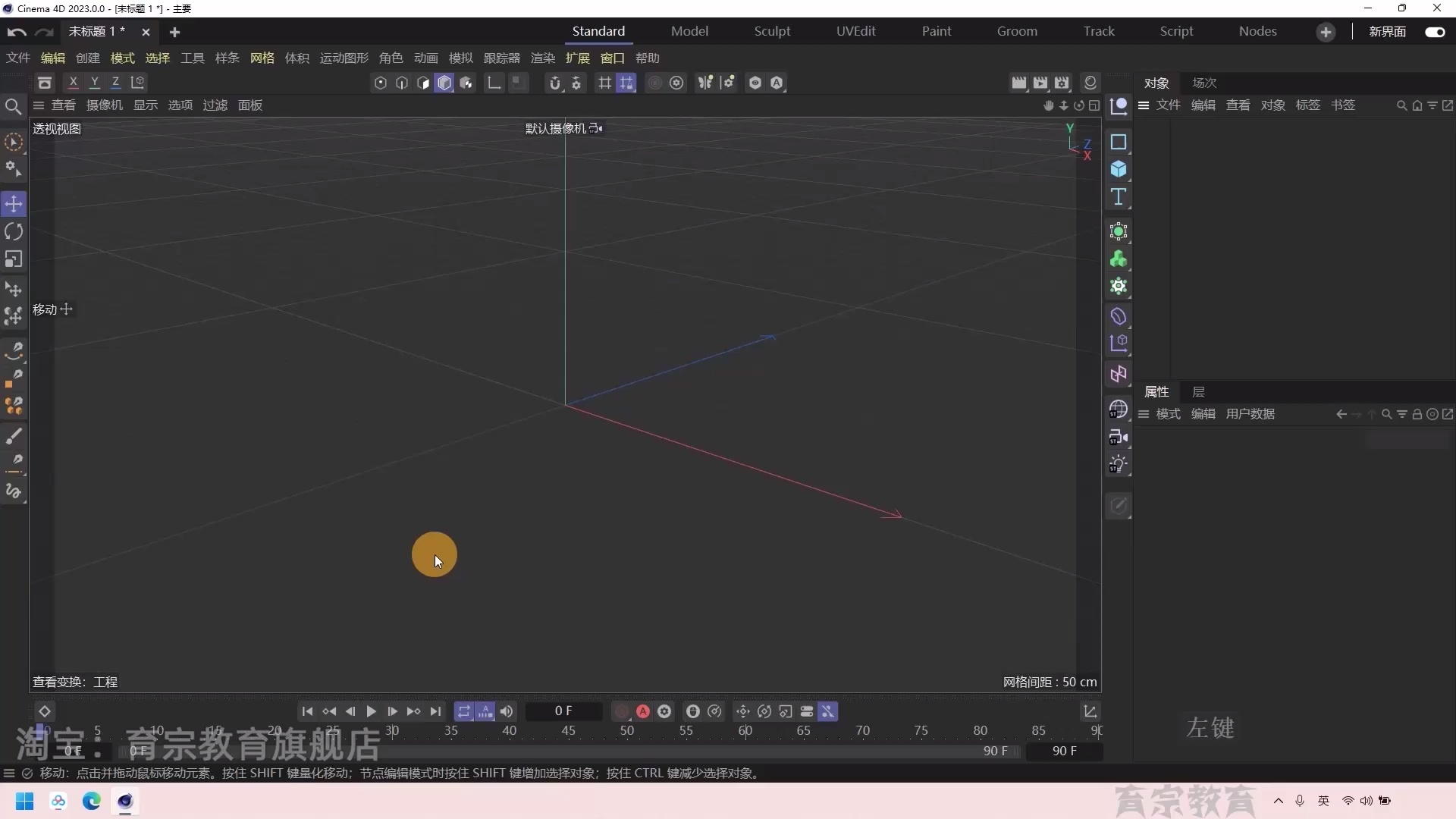Image resolution: width=1456 pixels, height=819 pixels.
Task: Expand the axis lock X dropdown
Action: pos(73,82)
